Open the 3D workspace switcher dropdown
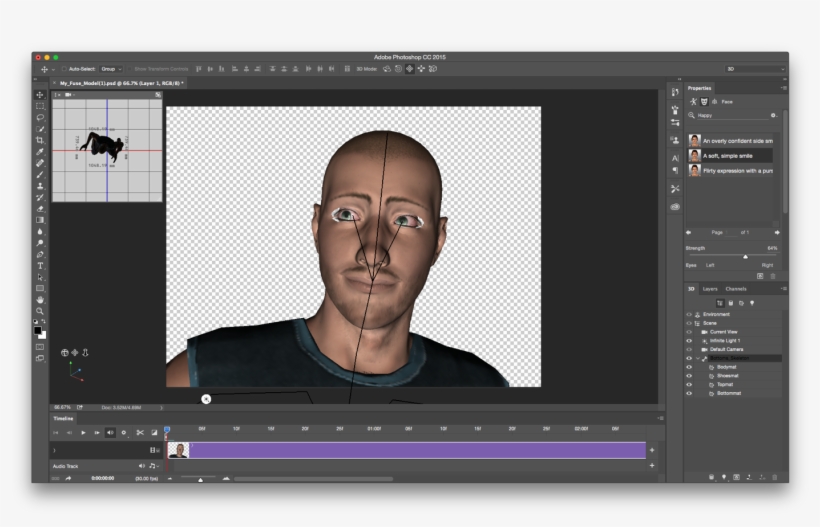Image resolution: width=820 pixels, height=527 pixels. (755, 69)
